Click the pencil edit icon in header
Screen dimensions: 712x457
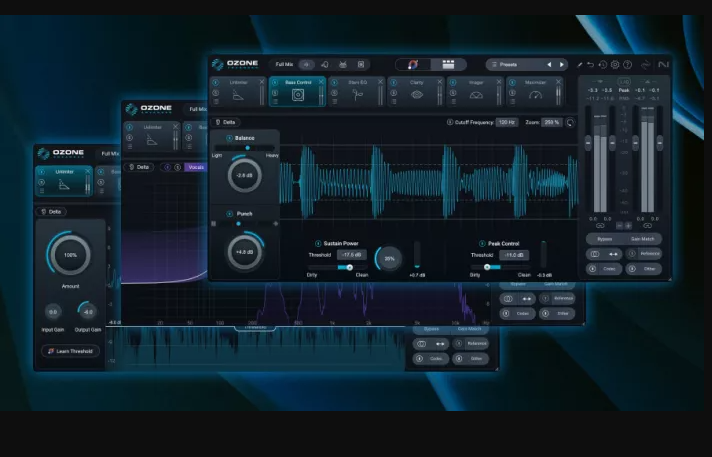pos(579,65)
